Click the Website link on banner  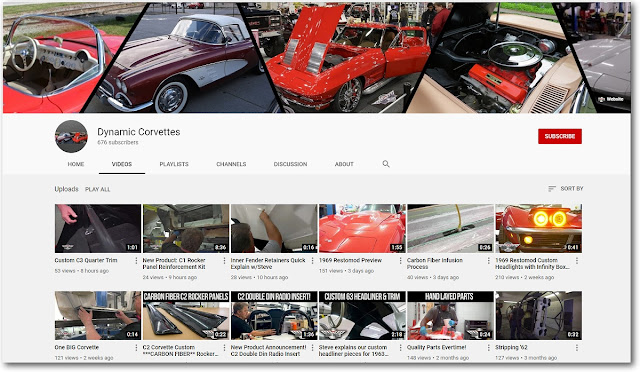(x=611, y=99)
